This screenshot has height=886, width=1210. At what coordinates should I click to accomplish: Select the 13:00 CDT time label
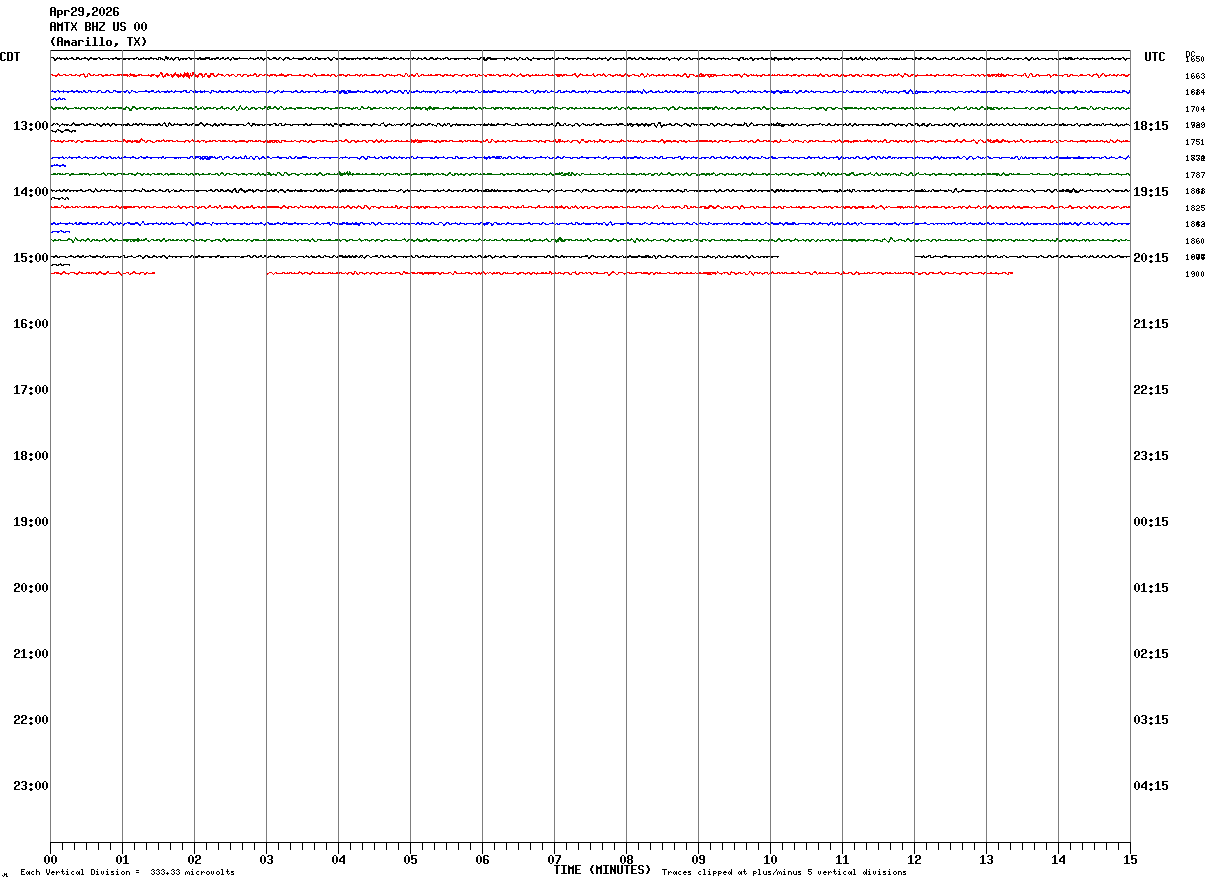point(31,126)
